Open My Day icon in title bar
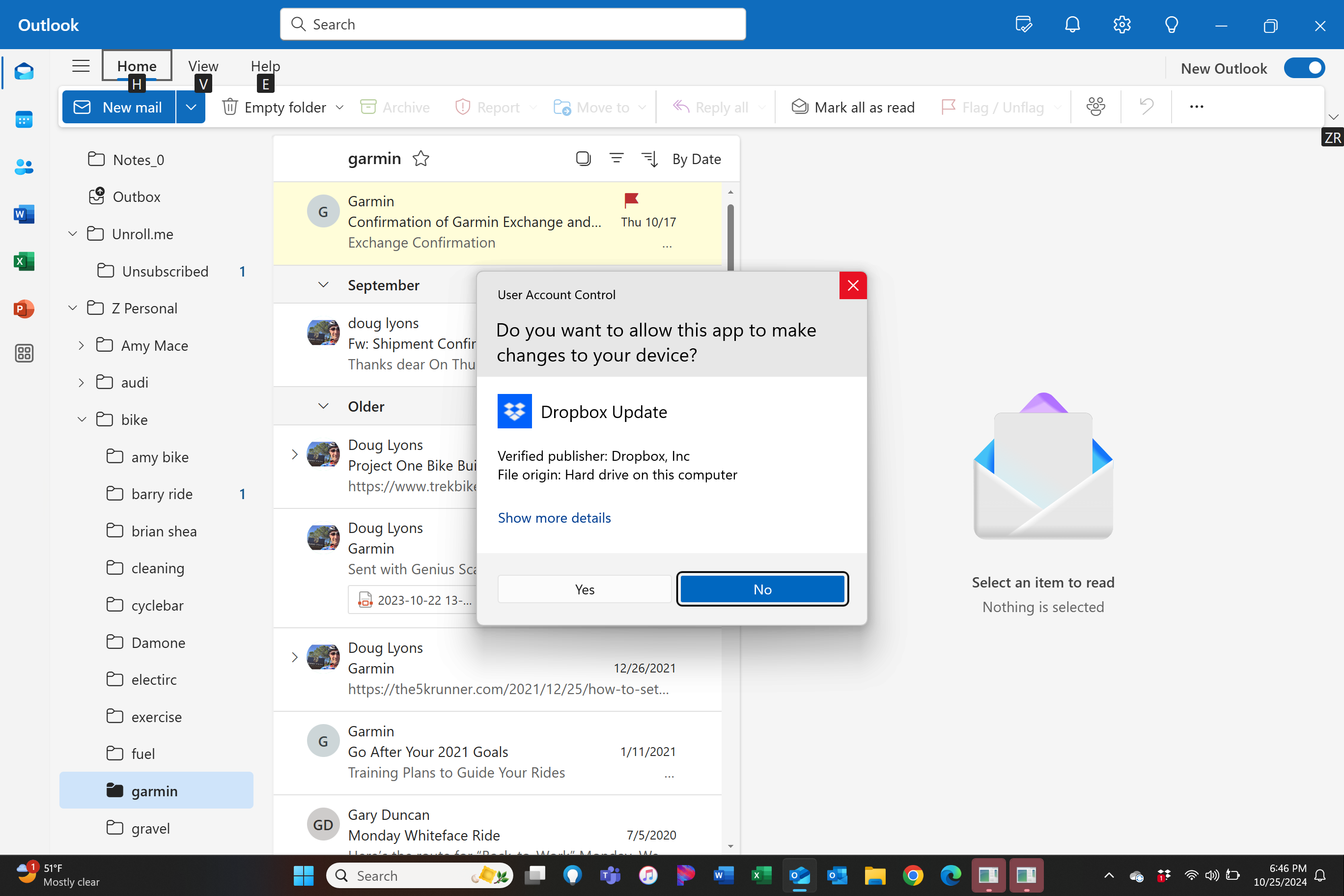Image resolution: width=1344 pixels, height=896 pixels. tap(1023, 25)
